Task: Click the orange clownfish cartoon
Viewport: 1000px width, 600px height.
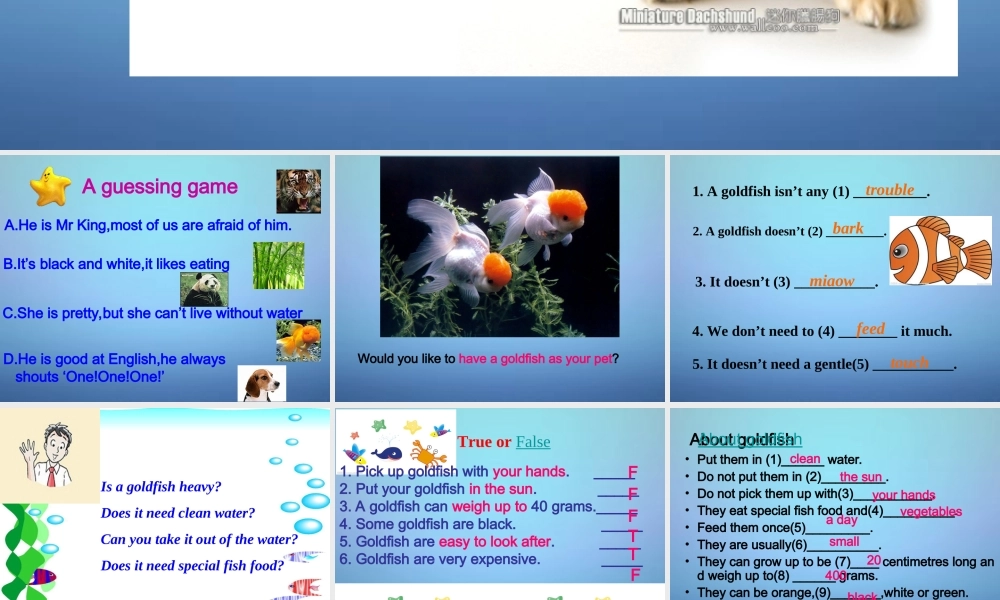Action: coord(939,250)
